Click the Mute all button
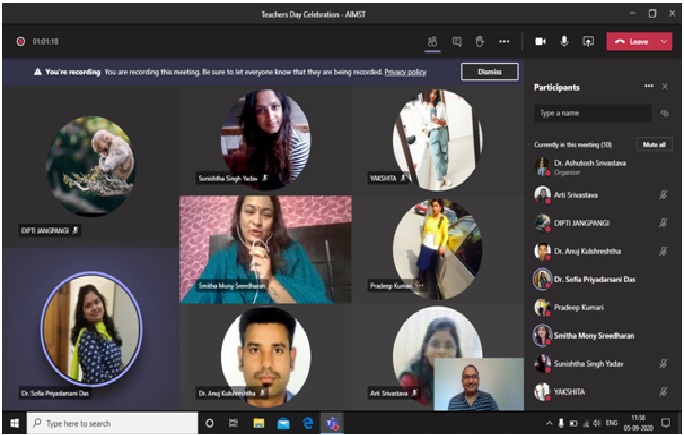This screenshot has height=435, width=684. tap(654, 145)
